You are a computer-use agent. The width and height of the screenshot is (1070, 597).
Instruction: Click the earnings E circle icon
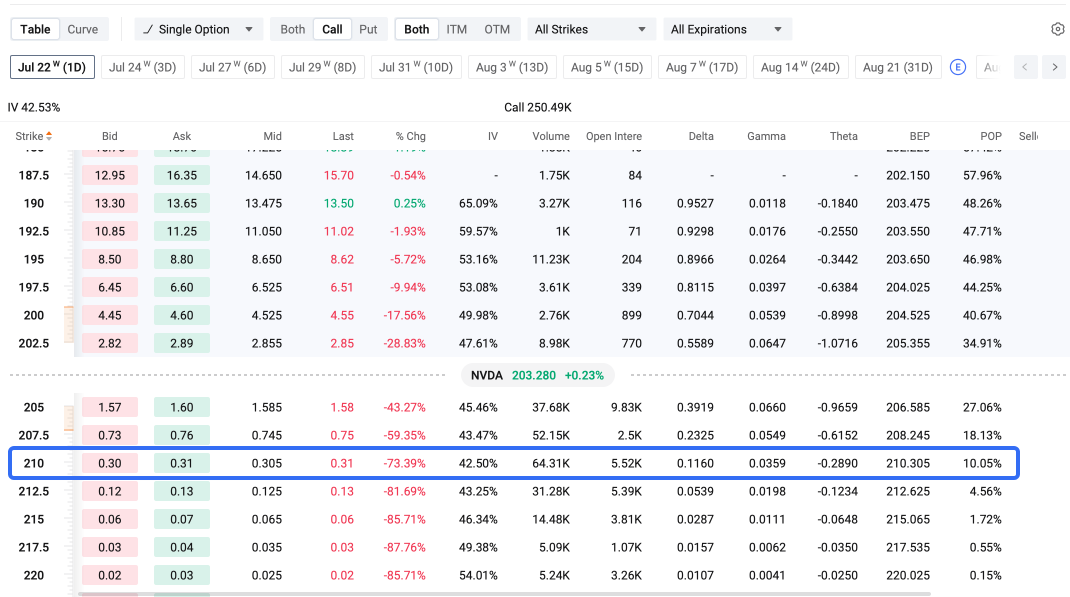click(x=957, y=68)
